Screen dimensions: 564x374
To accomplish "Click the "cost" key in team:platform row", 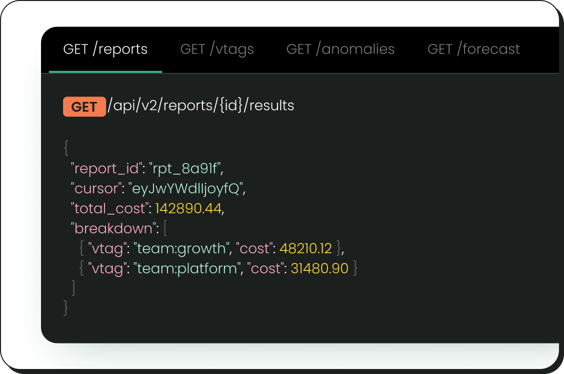I will click(x=265, y=269).
